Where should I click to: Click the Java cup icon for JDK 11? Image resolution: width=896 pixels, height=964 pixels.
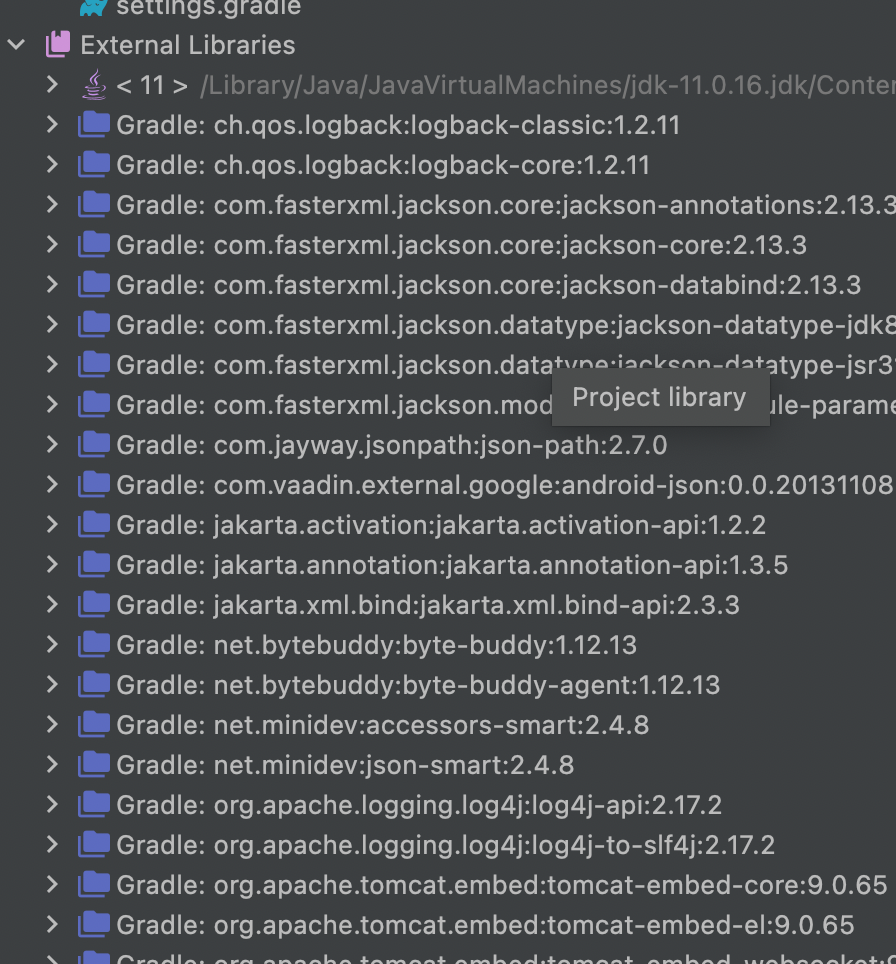(94, 85)
